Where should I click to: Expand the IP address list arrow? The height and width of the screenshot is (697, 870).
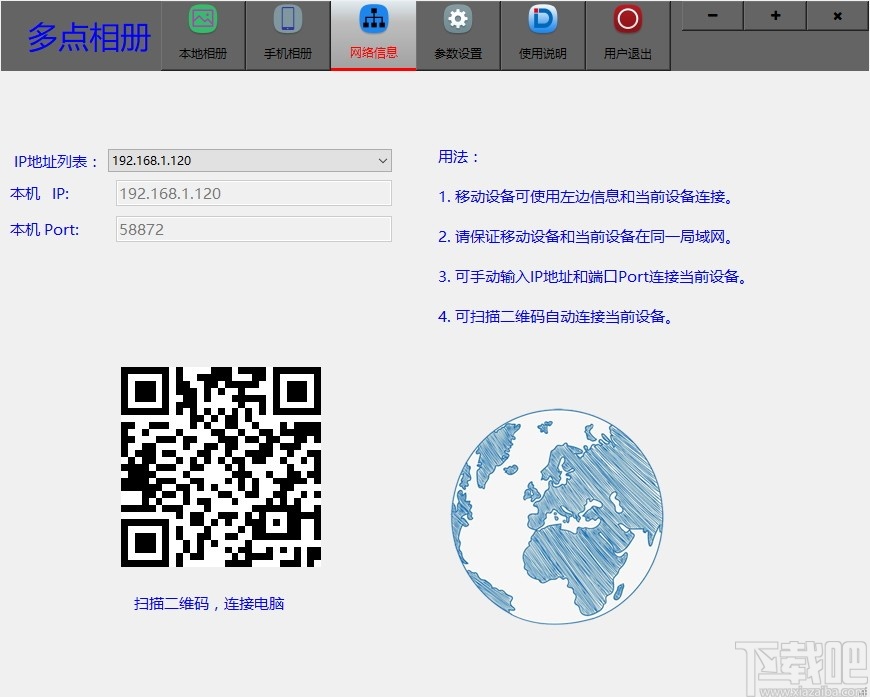pyautogui.click(x=383, y=160)
